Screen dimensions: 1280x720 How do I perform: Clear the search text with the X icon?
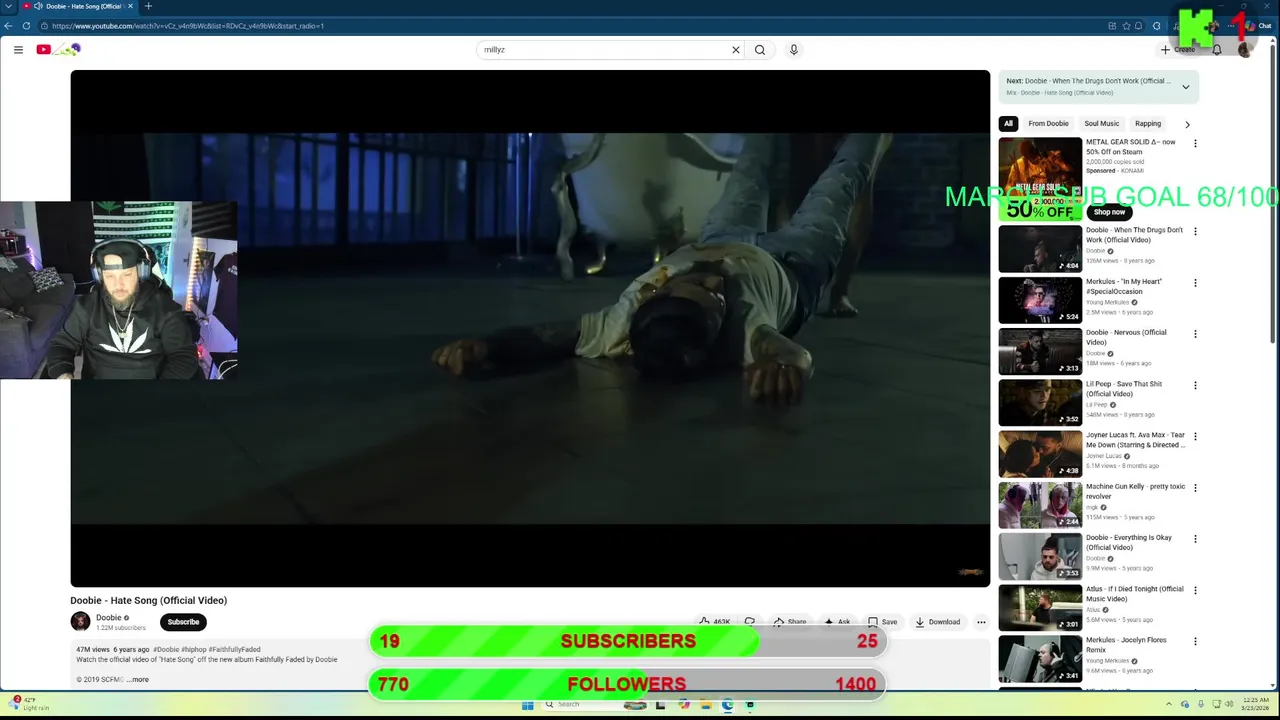736,49
